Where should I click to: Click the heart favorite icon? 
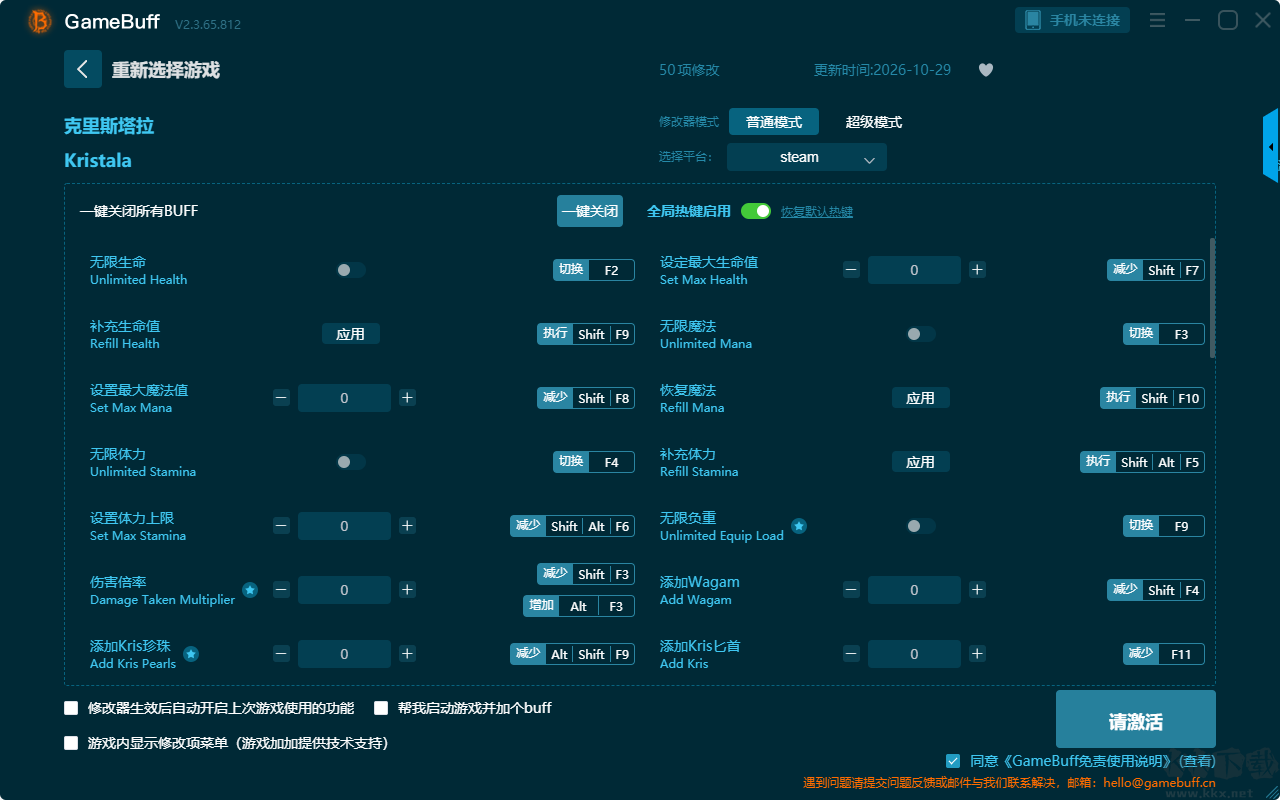coord(986,70)
